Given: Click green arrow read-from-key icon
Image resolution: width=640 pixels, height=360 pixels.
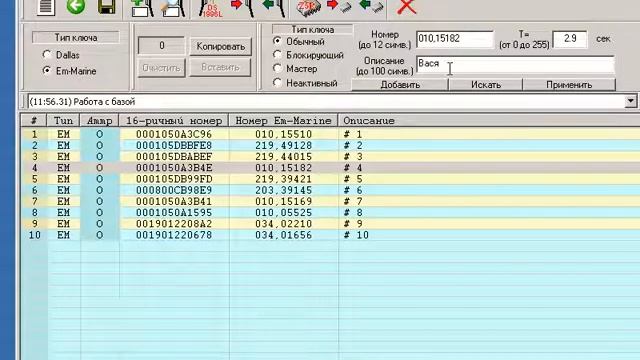Looking at the screenshot, I should click(273, 8).
